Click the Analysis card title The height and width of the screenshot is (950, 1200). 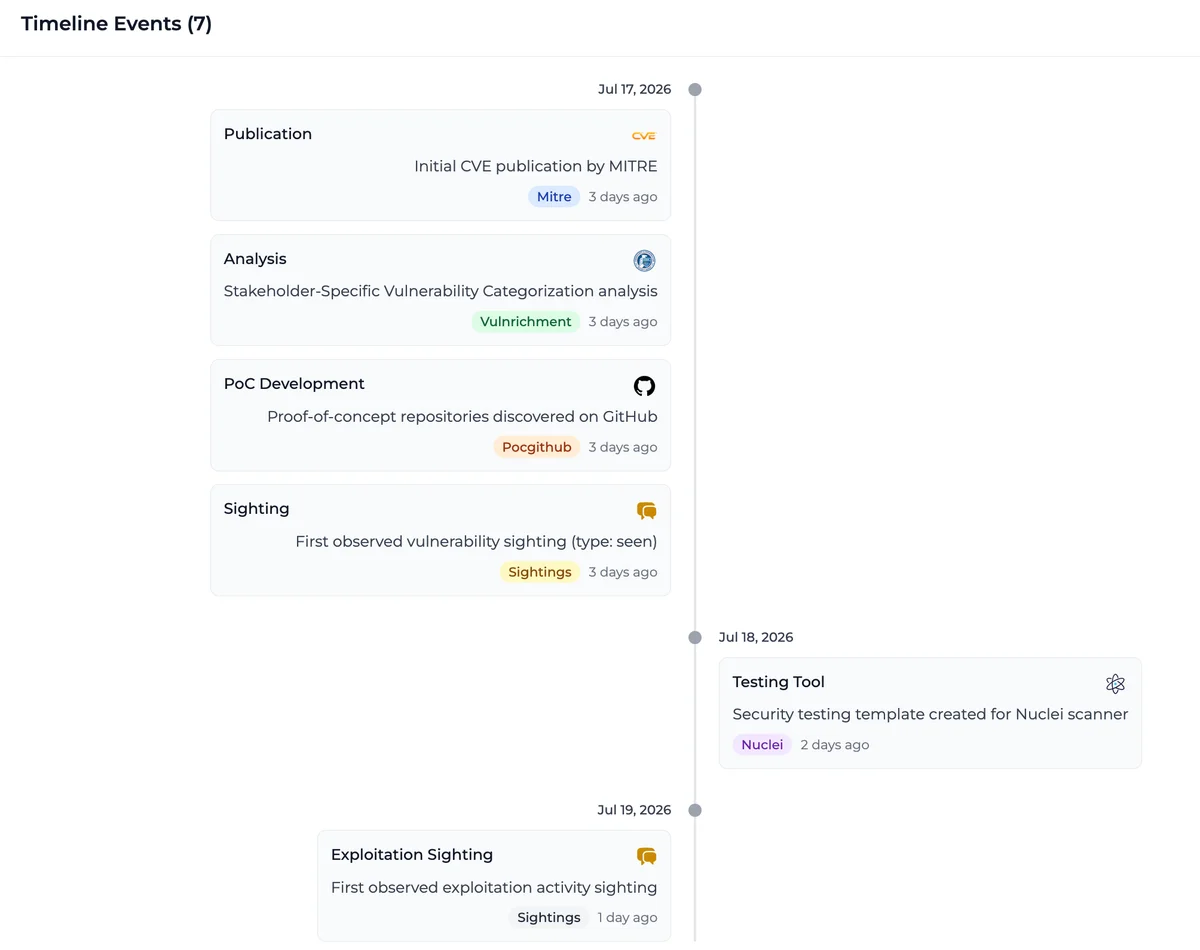point(255,259)
